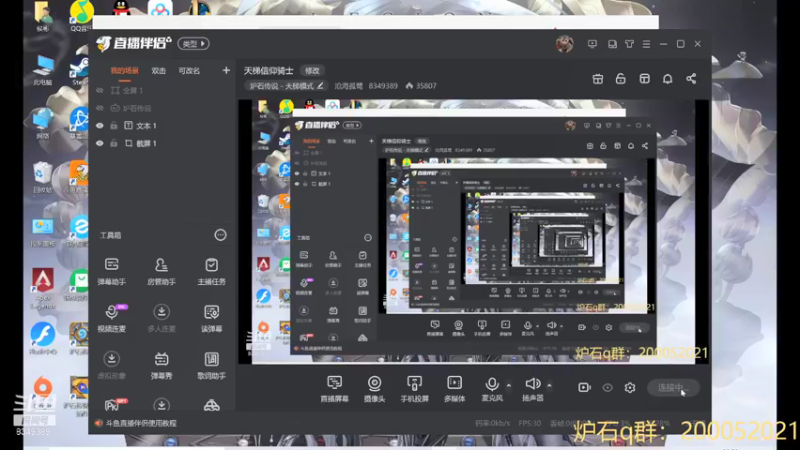The width and height of the screenshot is (800, 450).
Task: Add 摄像头 camera source
Action: click(x=374, y=389)
